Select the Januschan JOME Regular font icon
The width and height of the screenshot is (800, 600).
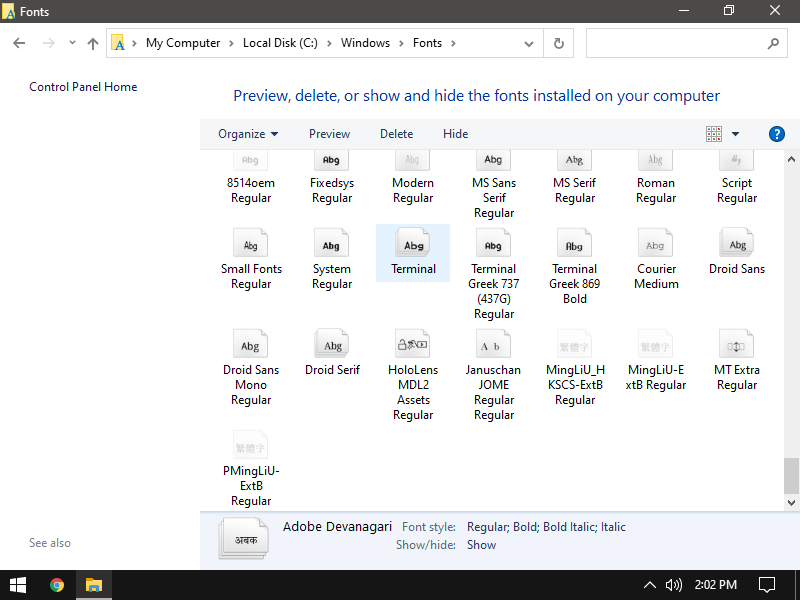(x=493, y=344)
